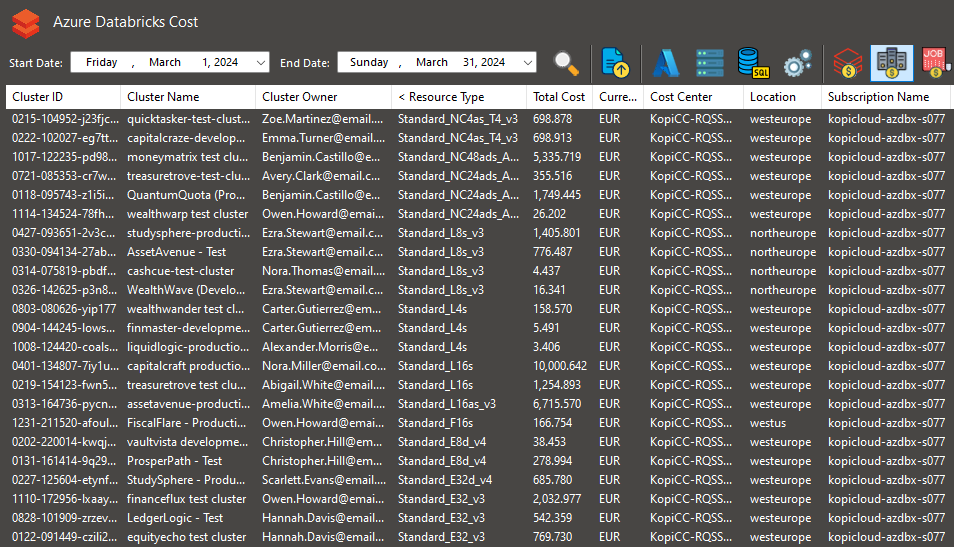Select 'vaultvista developme...' cluster
The width and height of the screenshot is (954, 547).
pos(187,442)
